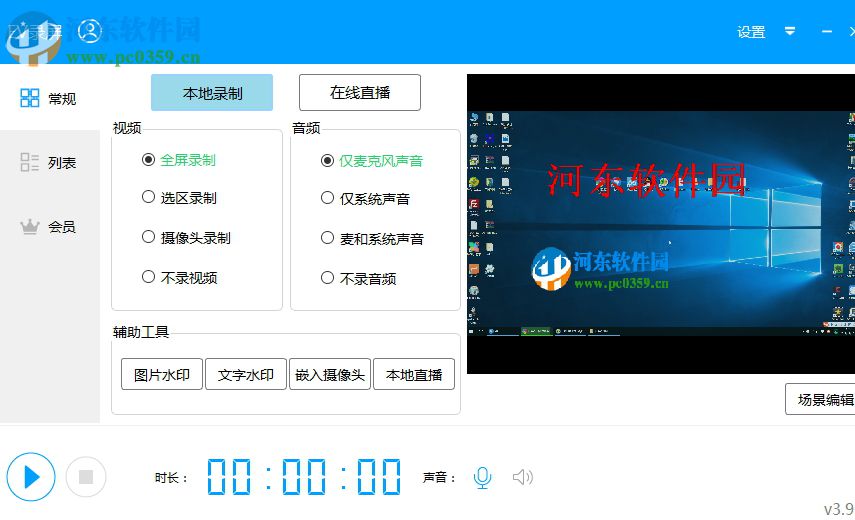Open the 常规 general sidebar tab

coord(50,98)
